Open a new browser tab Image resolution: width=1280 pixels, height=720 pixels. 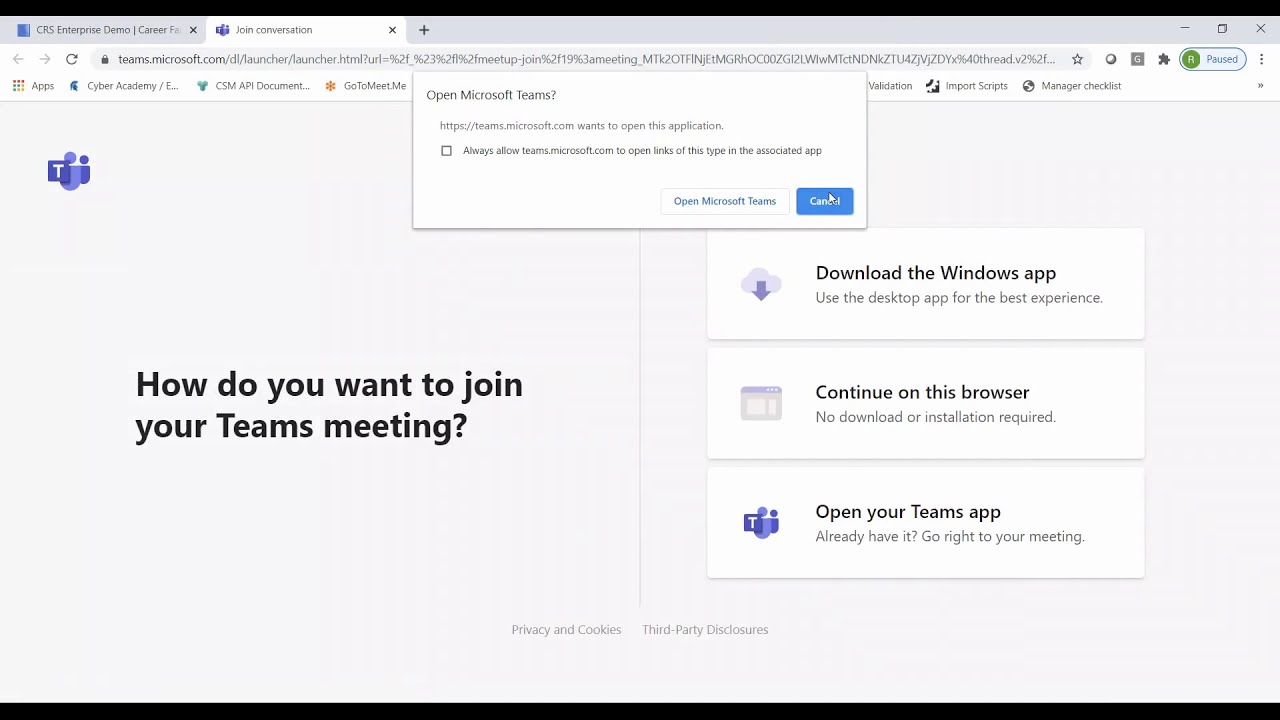tap(424, 30)
